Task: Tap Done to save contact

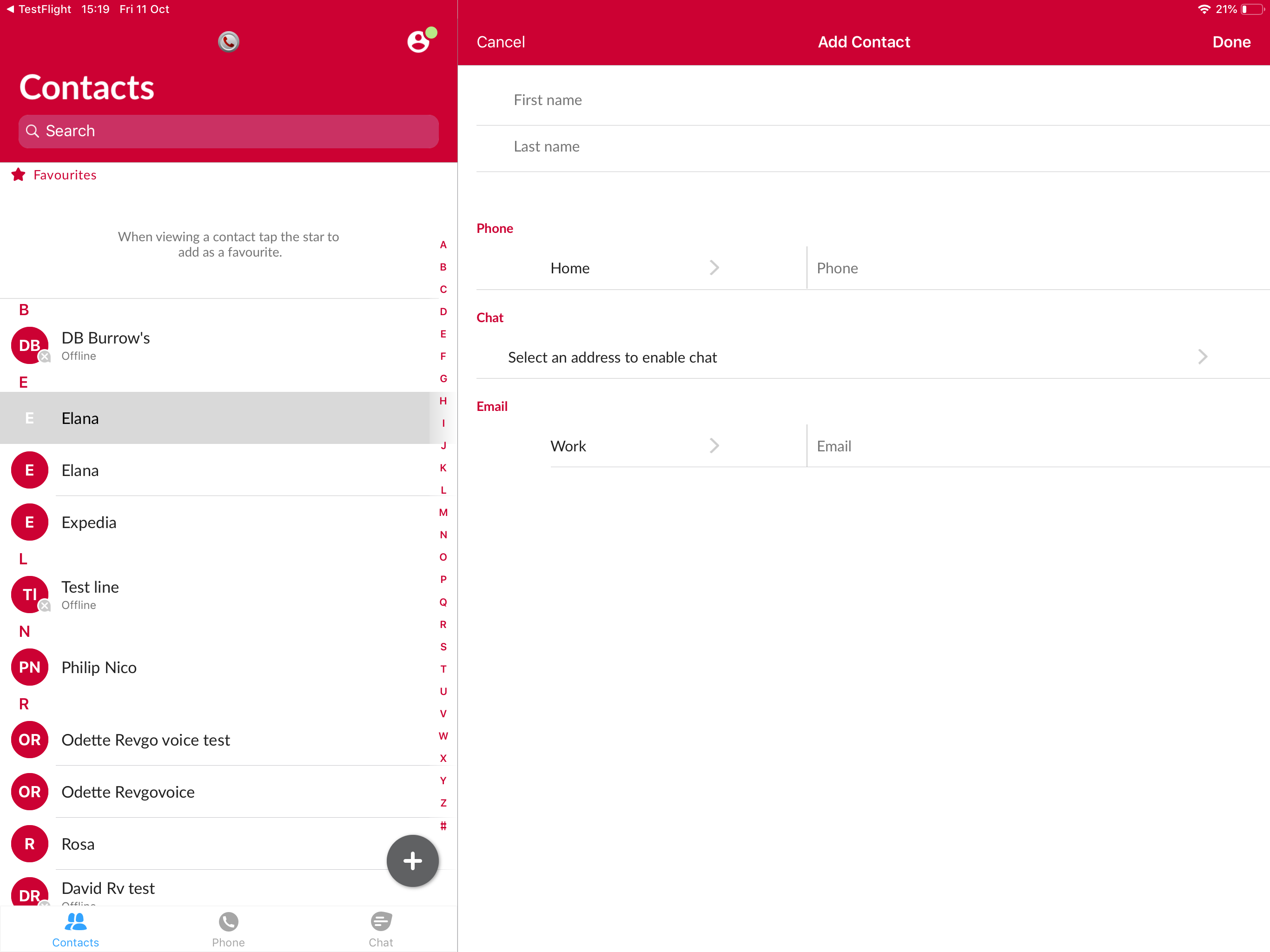Action: pyautogui.click(x=1231, y=42)
